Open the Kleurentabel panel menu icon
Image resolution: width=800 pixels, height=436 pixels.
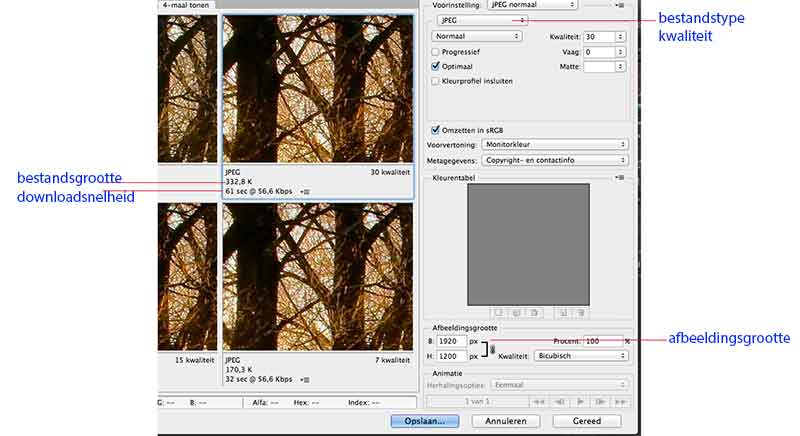[x=621, y=178]
